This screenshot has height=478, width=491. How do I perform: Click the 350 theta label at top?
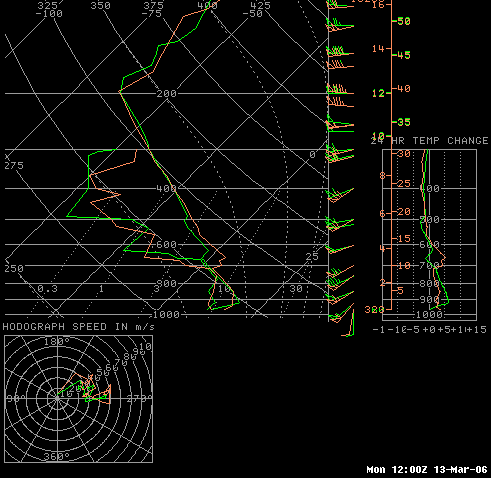100,6
